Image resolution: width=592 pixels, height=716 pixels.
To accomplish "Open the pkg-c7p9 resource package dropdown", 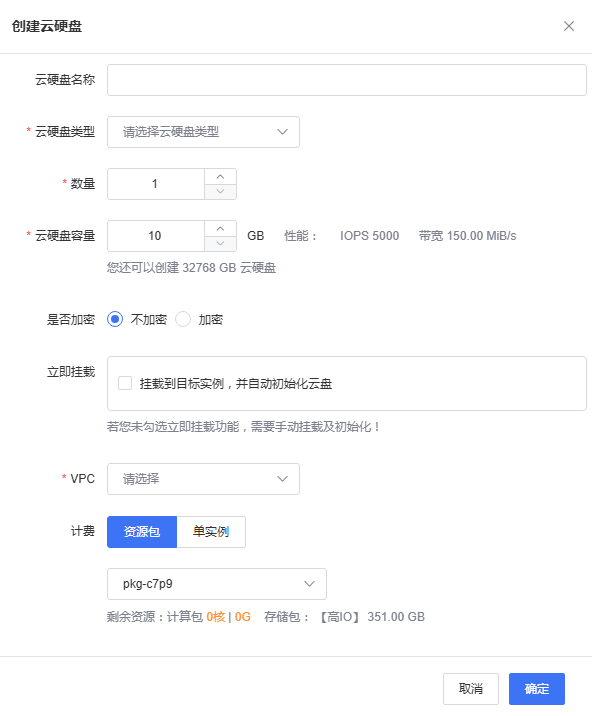I will click(x=217, y=584).
